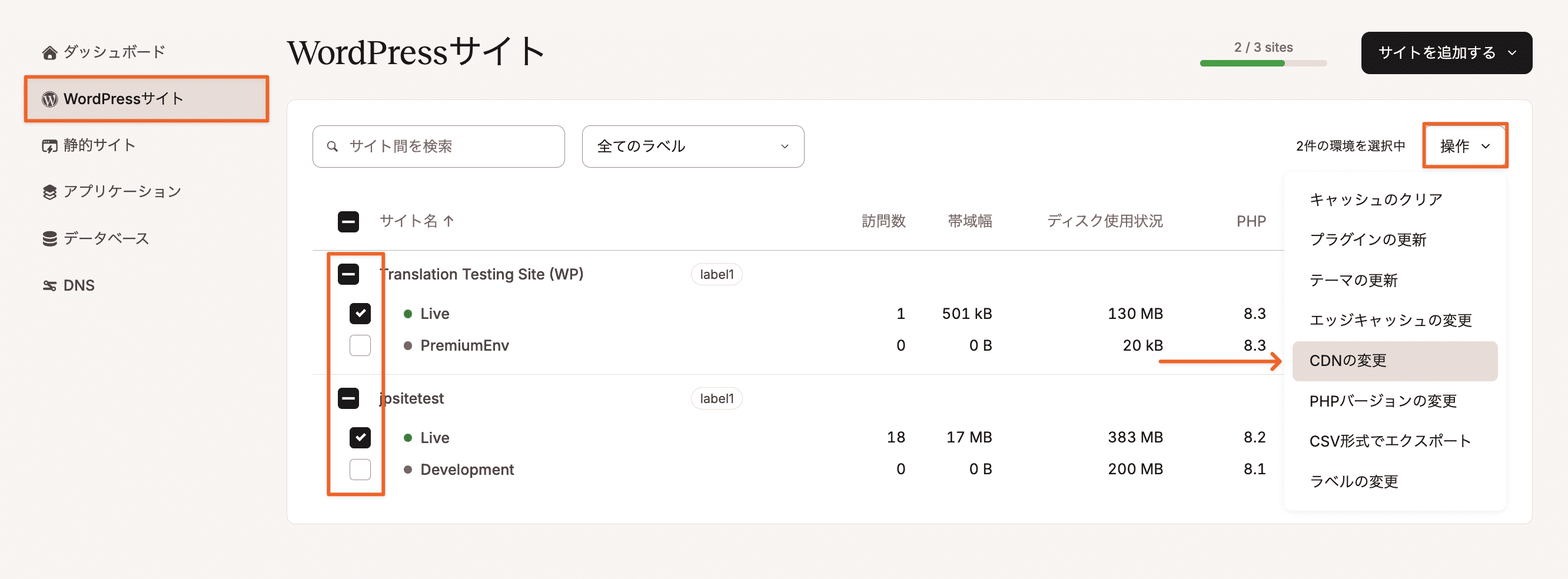
Task: Collapse the 操作 actions dropdown
Action: click(1464, 146)
